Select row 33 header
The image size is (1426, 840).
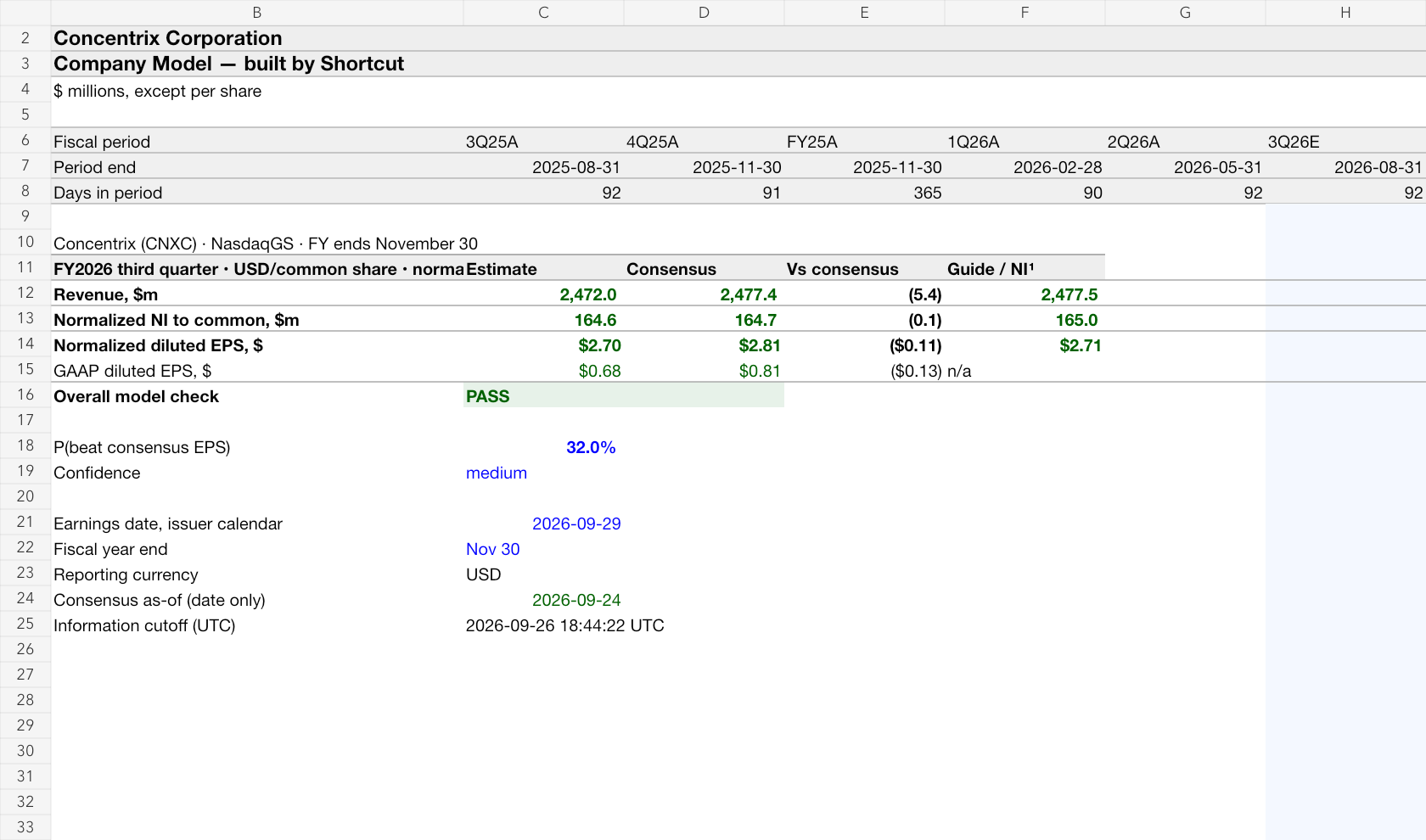[25, 827]
